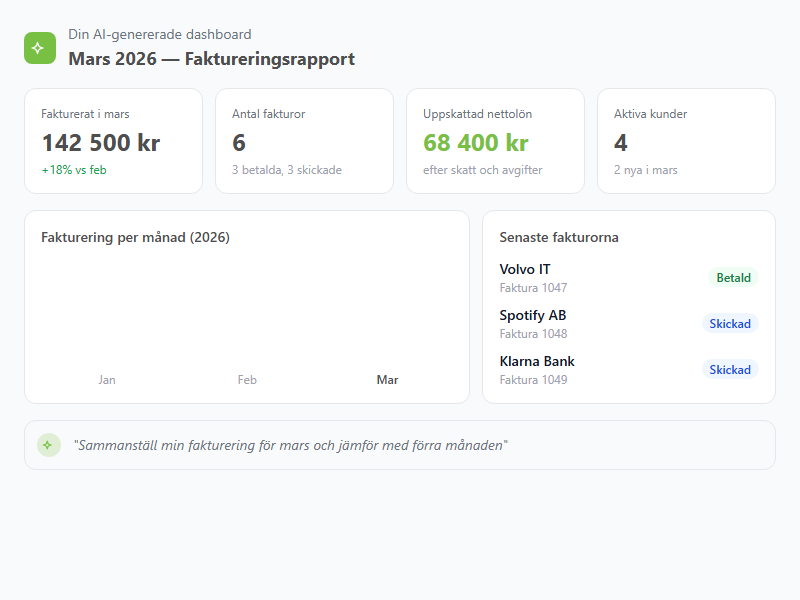Click the Spotify AB invoice entry
Screen dimensions: 800x600
pyautogui.click(x=532, y=314)
